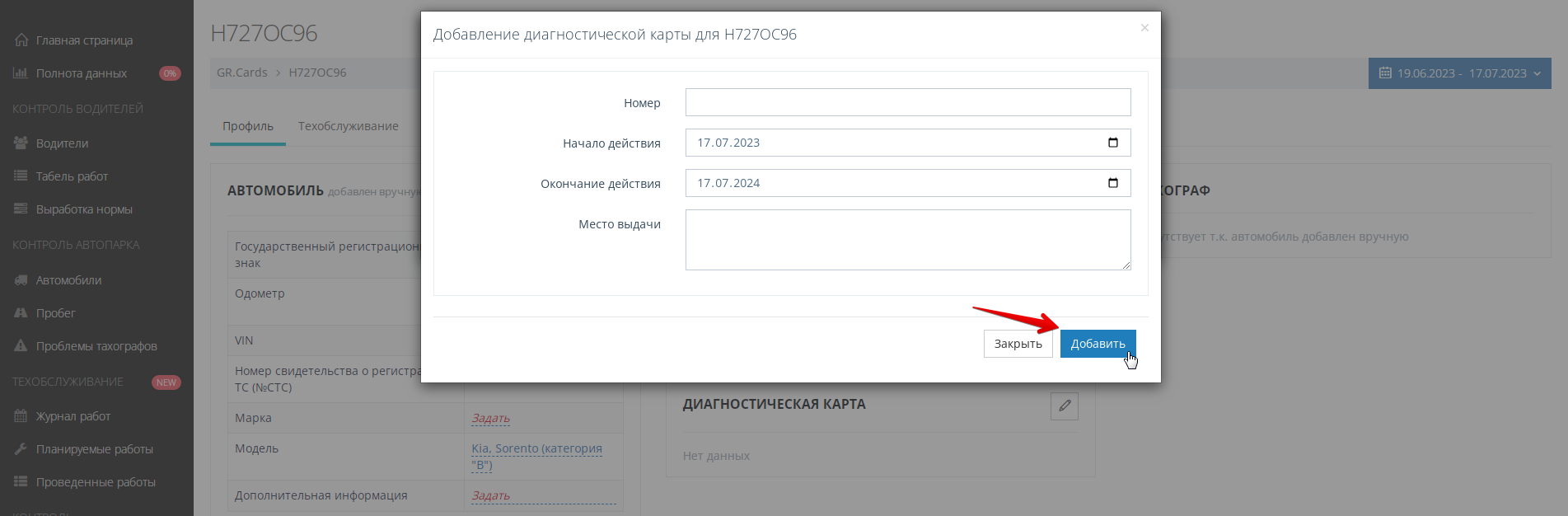
Task: Click the Номер input field
Action: click(907, 102)
